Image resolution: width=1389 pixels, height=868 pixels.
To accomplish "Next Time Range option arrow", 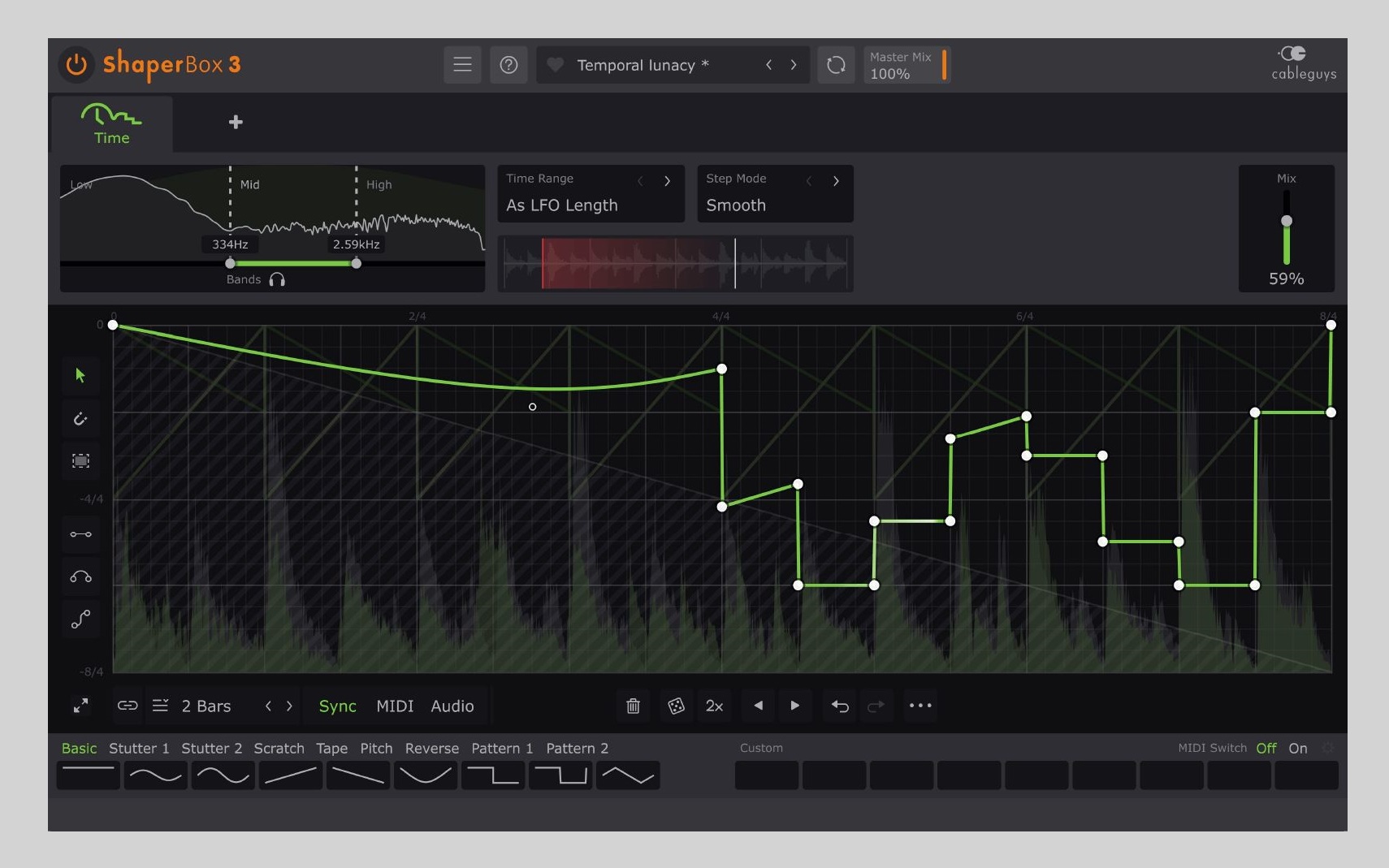I will tap(667, 180).
